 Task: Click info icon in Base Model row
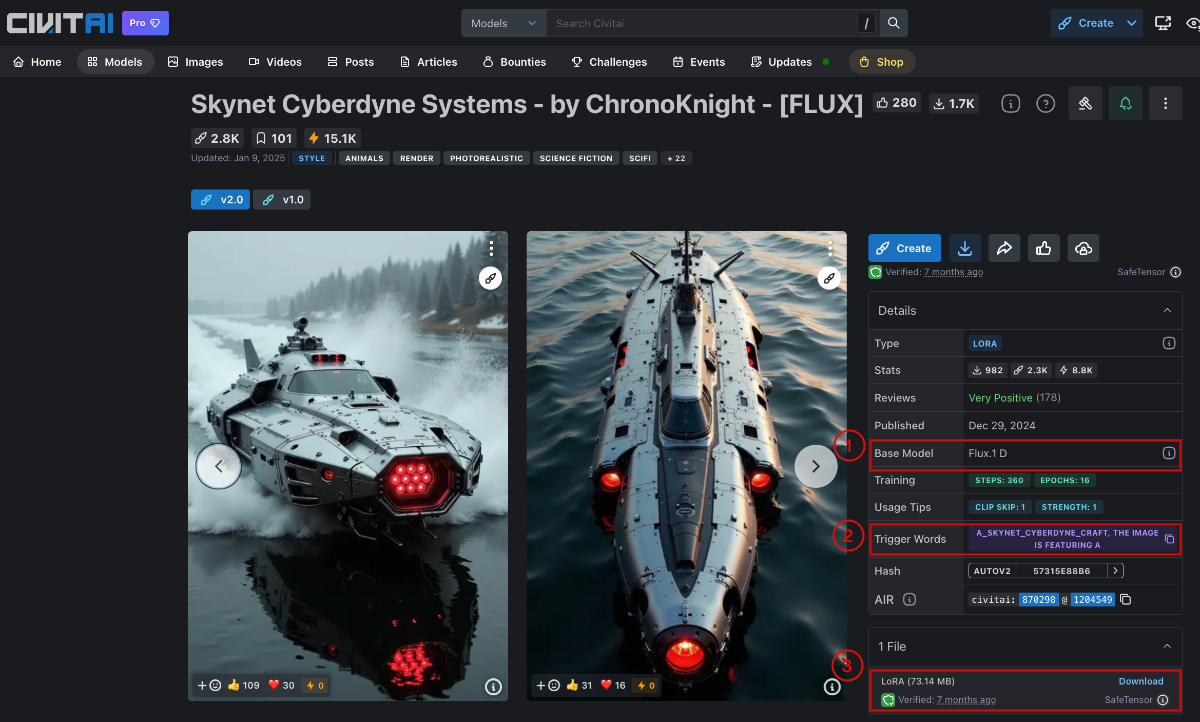tap(1168, 453)
